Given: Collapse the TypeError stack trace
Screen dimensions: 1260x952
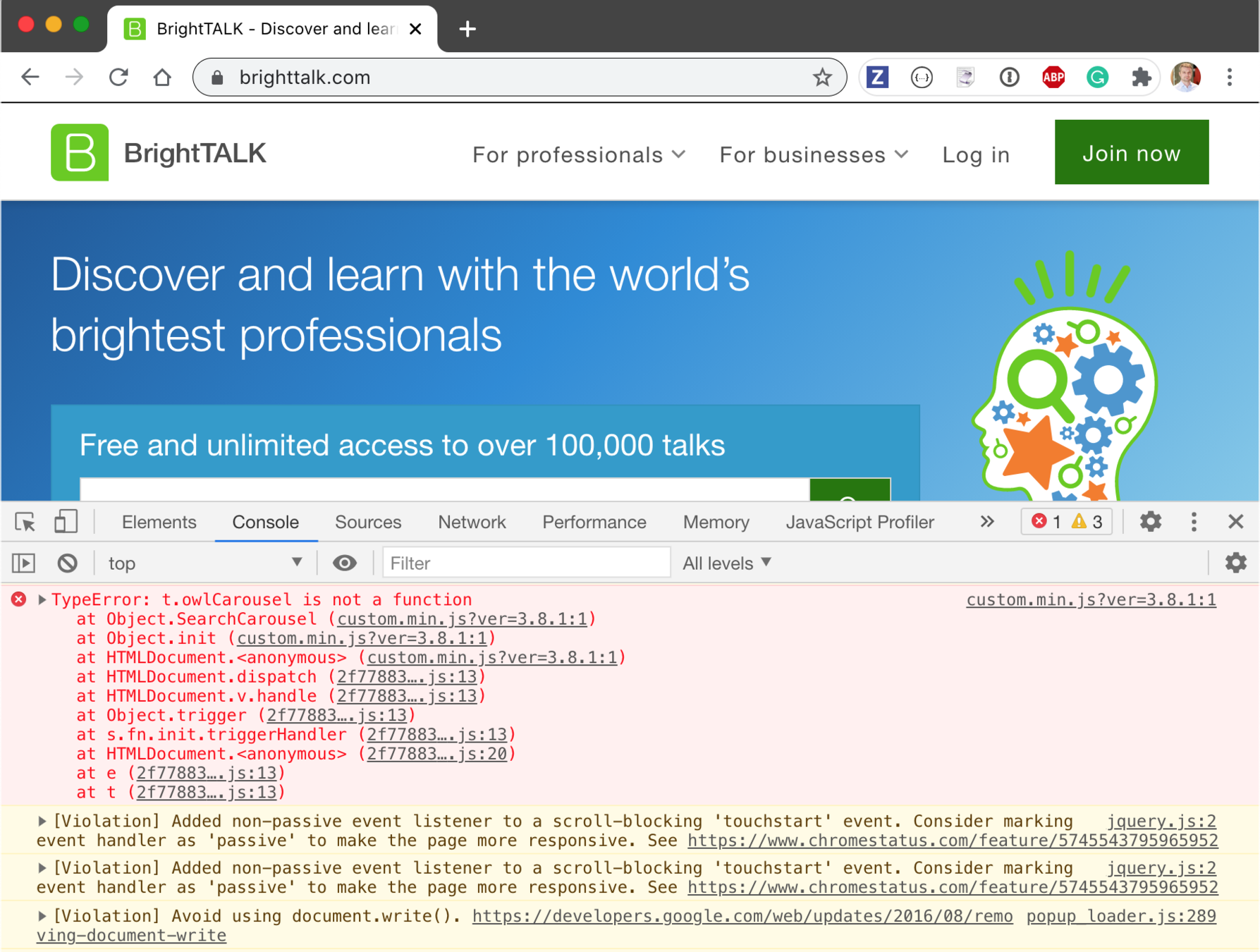Looking at the screenshot, I should [42, 599].
